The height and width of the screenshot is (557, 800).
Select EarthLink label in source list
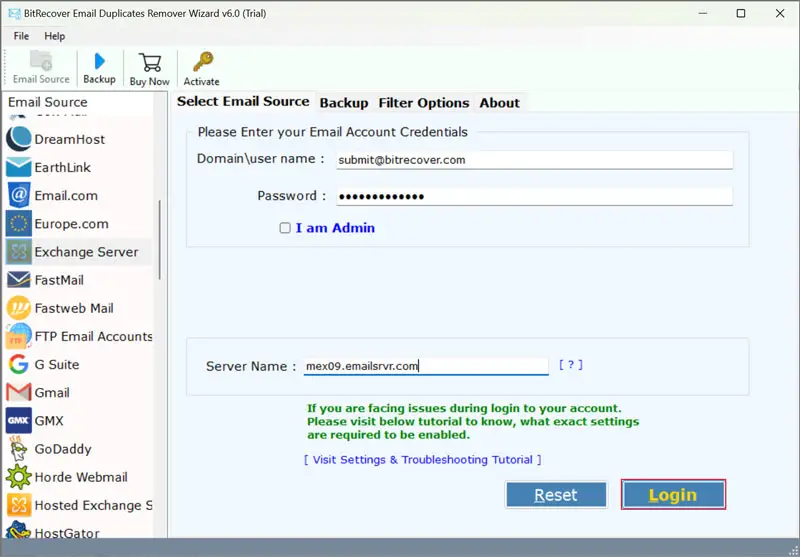63,167
